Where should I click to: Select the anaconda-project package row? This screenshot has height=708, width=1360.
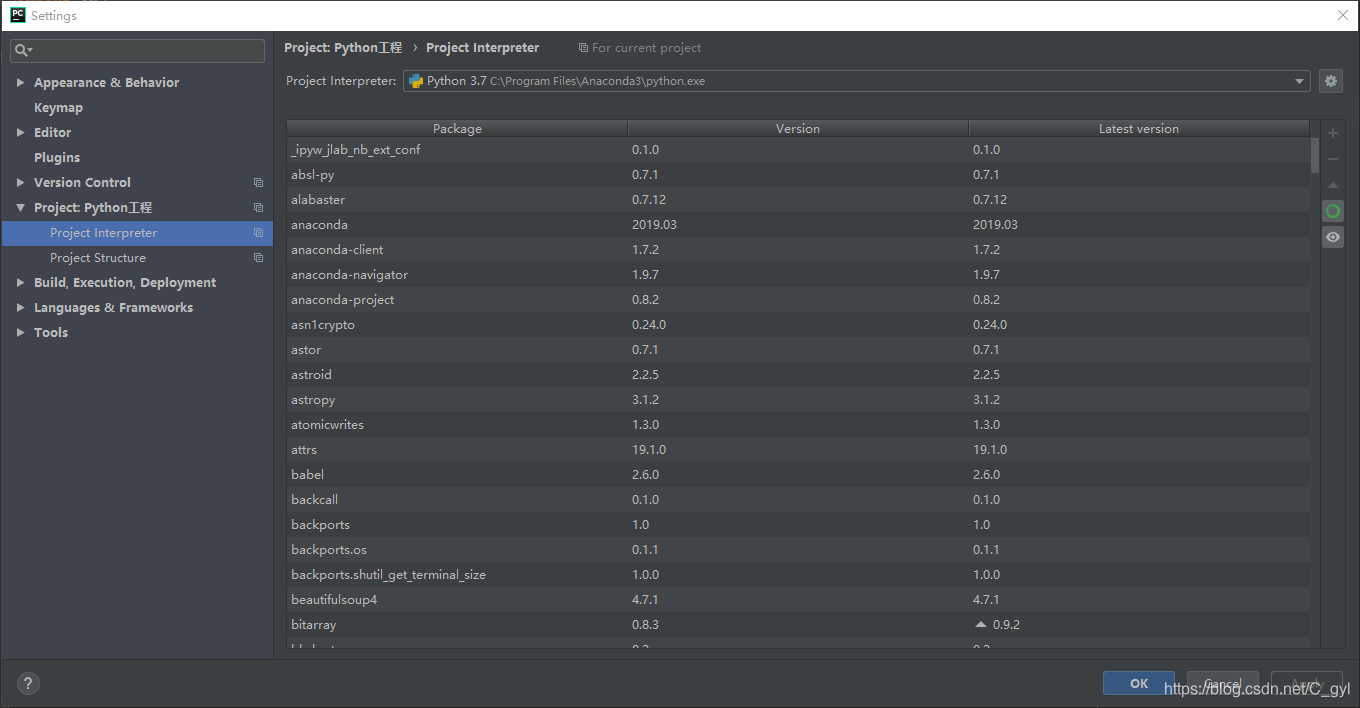(x=798, y=300)
